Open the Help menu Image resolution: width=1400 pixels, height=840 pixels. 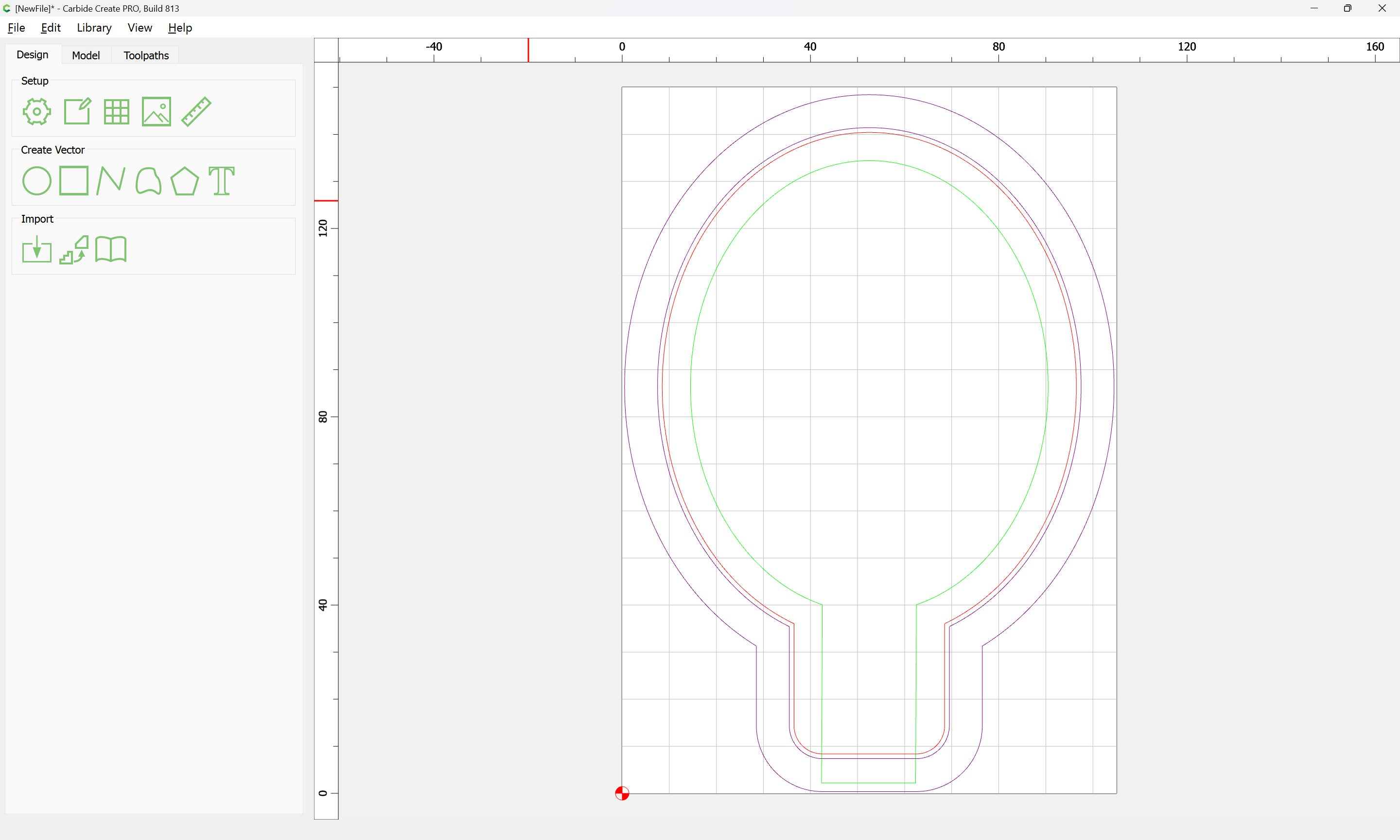click(x=180, y=27)
